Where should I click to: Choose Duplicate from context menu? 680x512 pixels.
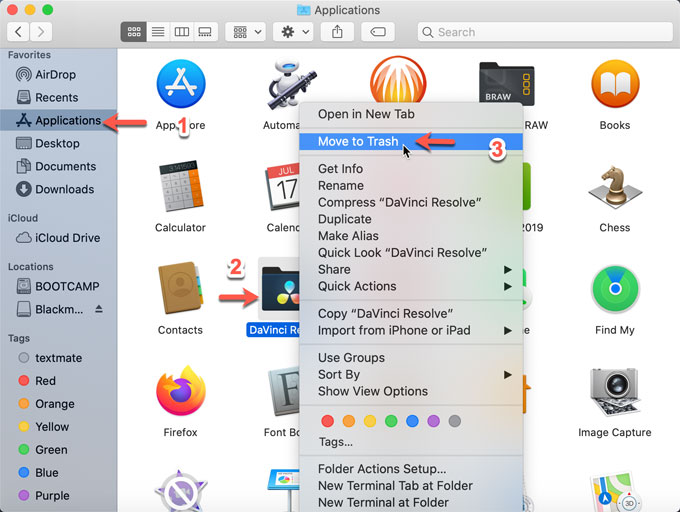(411, 219)
